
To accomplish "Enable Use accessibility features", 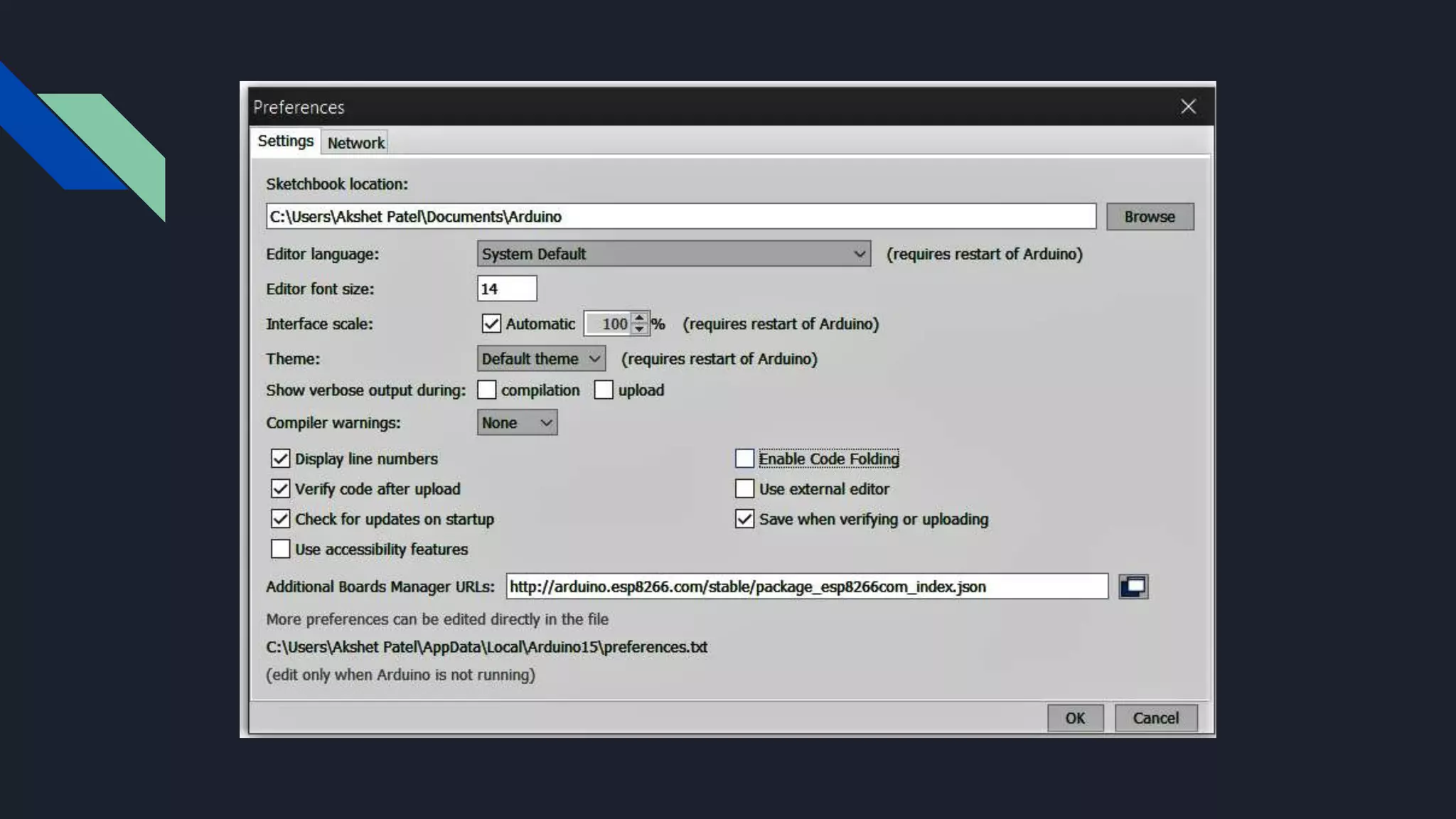I will click(280, 550).
